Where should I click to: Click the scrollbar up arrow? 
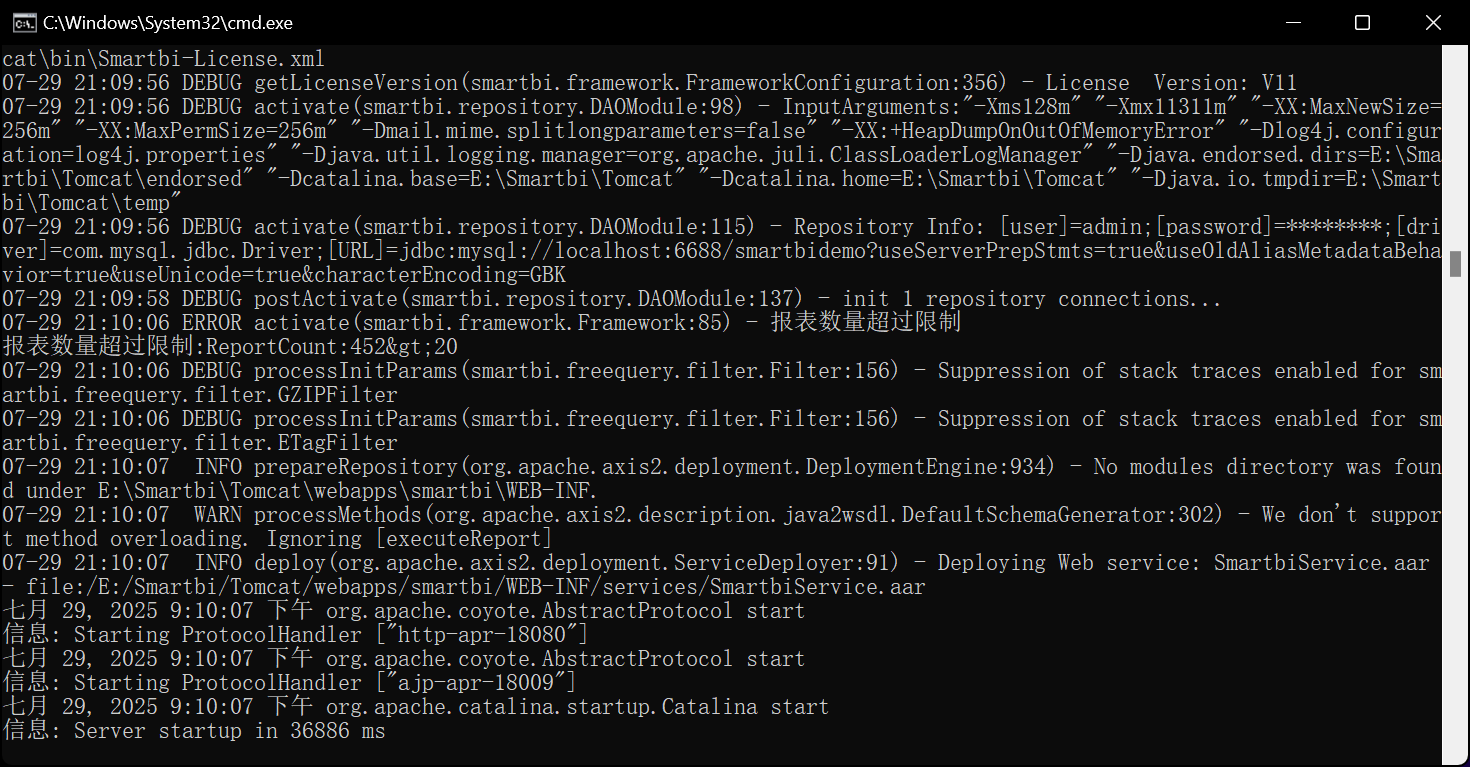tap(1457, 54)
